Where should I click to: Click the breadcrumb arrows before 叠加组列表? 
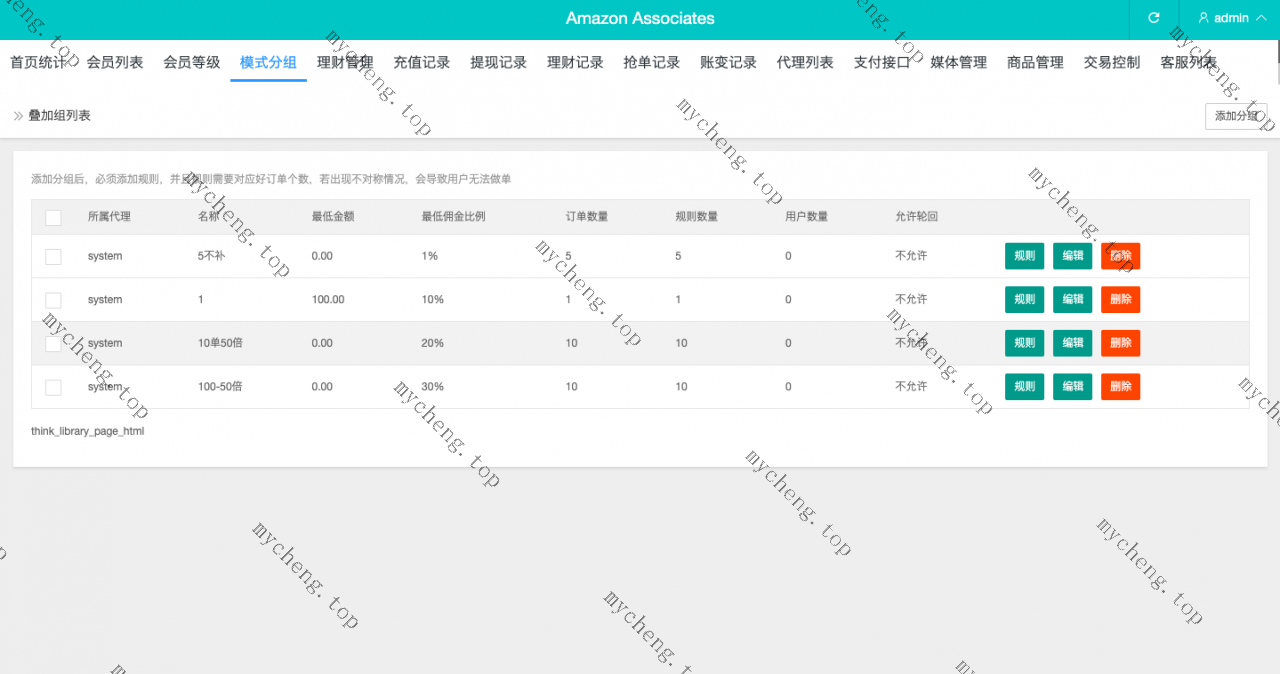pos(18,116)
